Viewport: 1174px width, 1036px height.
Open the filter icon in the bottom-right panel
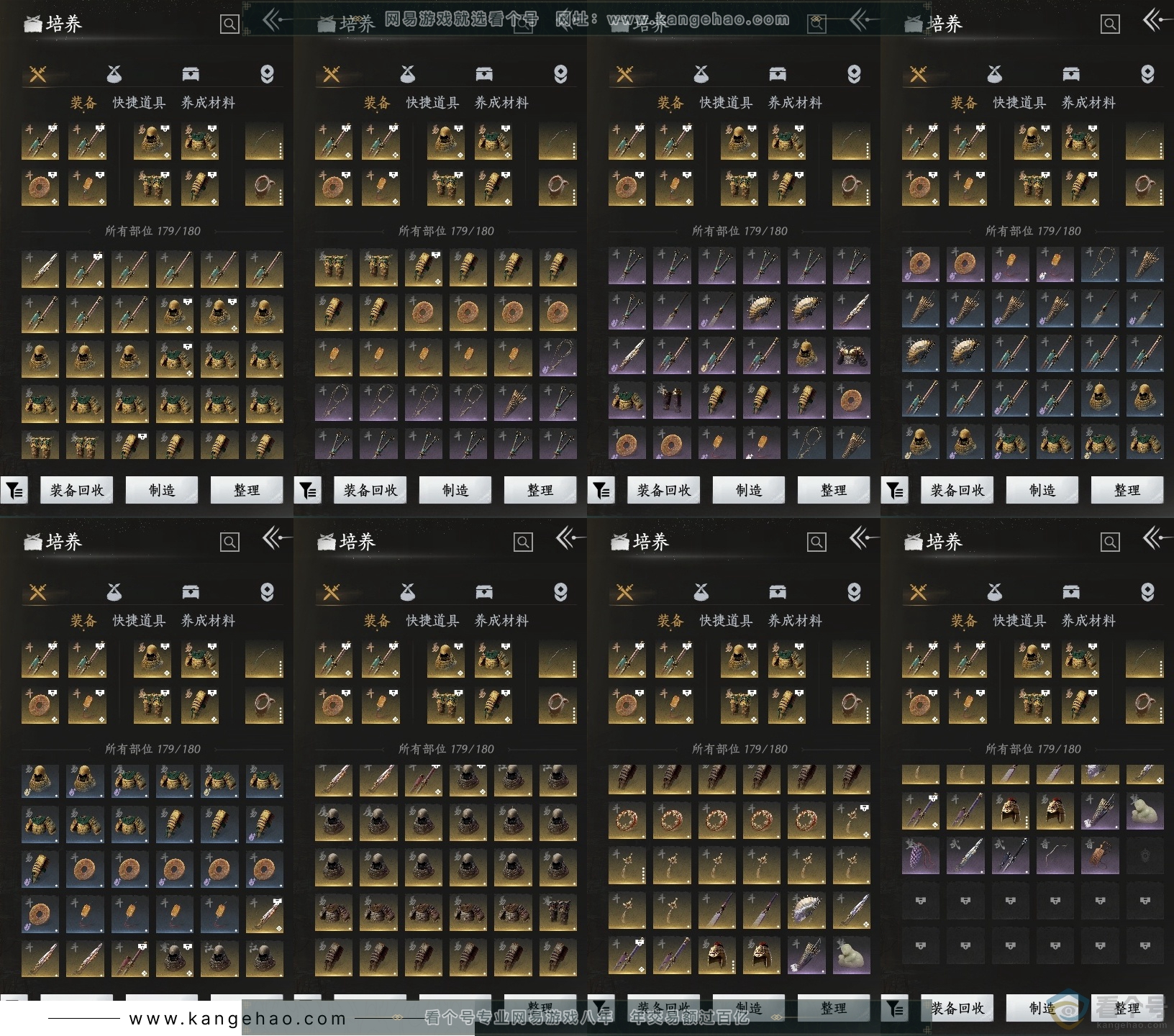894,1009
